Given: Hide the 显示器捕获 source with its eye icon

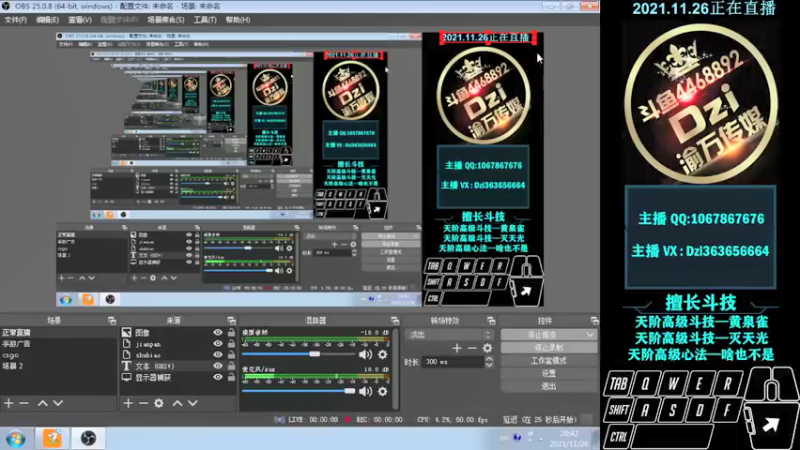Looking at the screenshot, I should pos(218,377).
